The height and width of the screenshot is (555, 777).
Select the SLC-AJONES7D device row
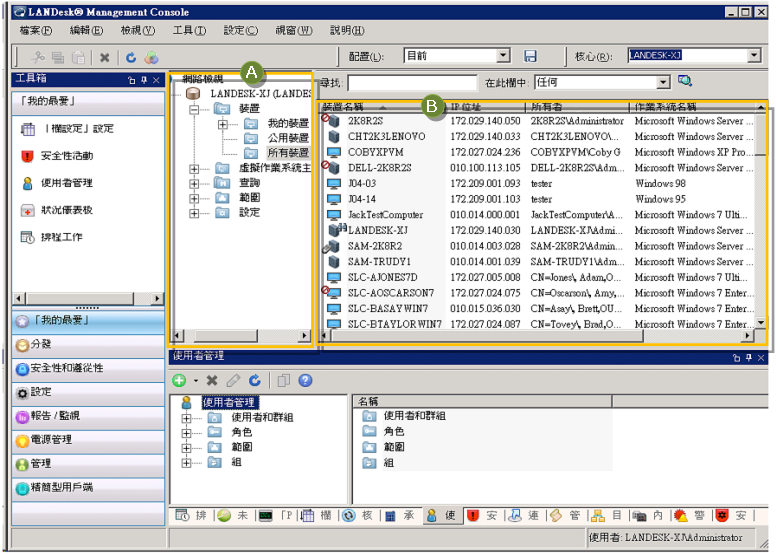coord(540,278)
